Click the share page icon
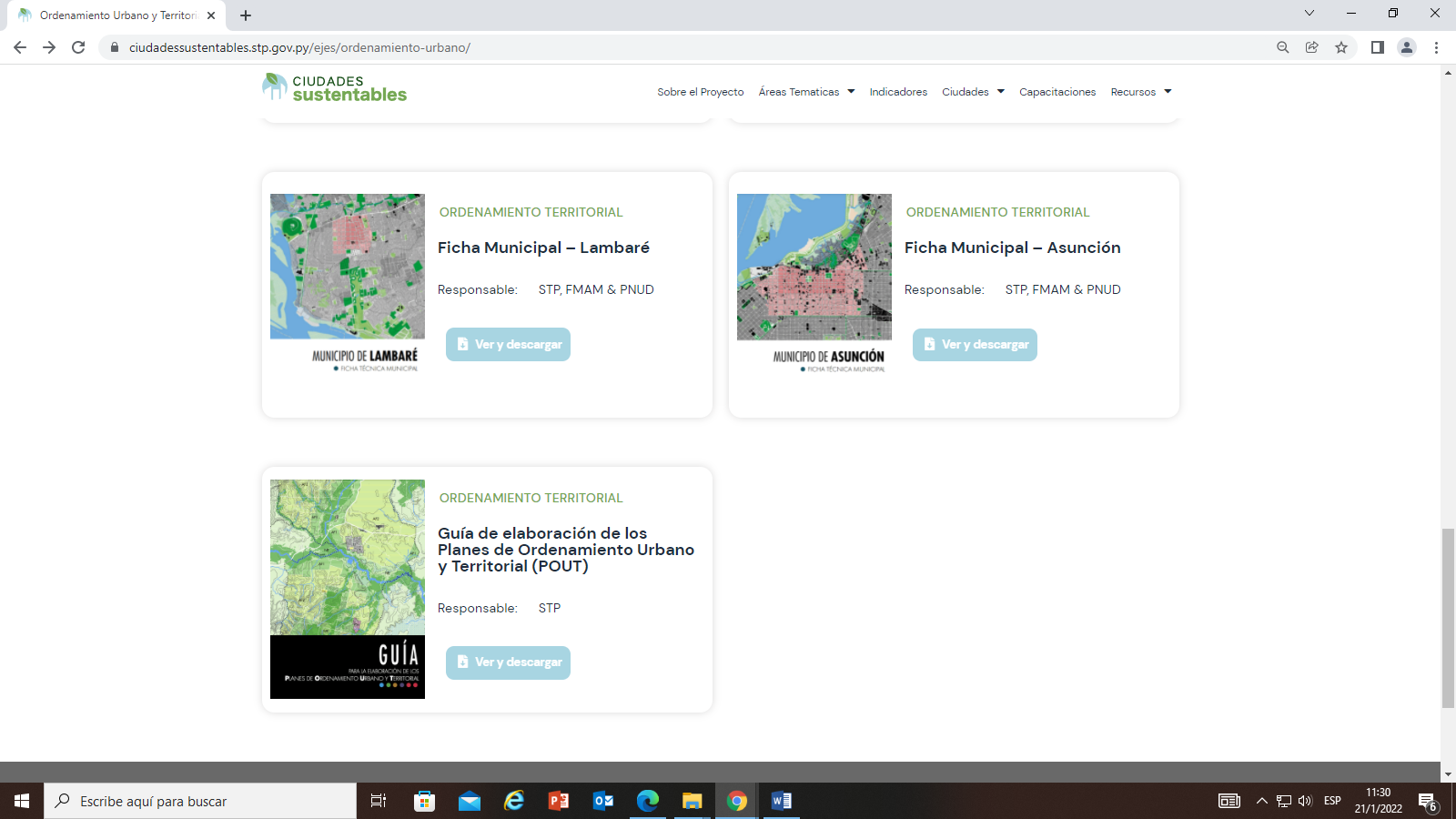1456x819 pixels. click(x=1312, y=47)
